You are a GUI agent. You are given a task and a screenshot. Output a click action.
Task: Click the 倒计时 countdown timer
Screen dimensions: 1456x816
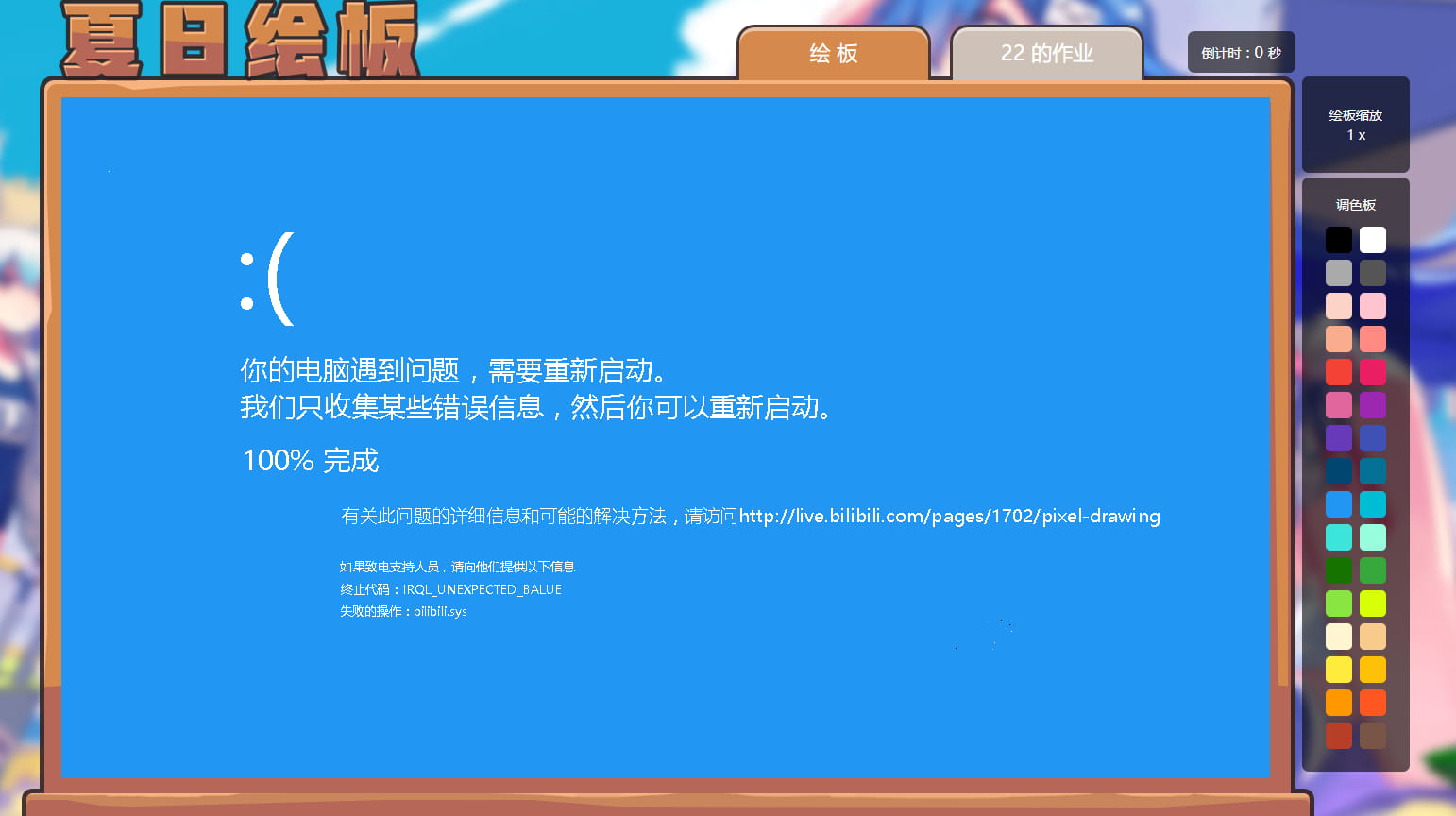pos(1241,53)
